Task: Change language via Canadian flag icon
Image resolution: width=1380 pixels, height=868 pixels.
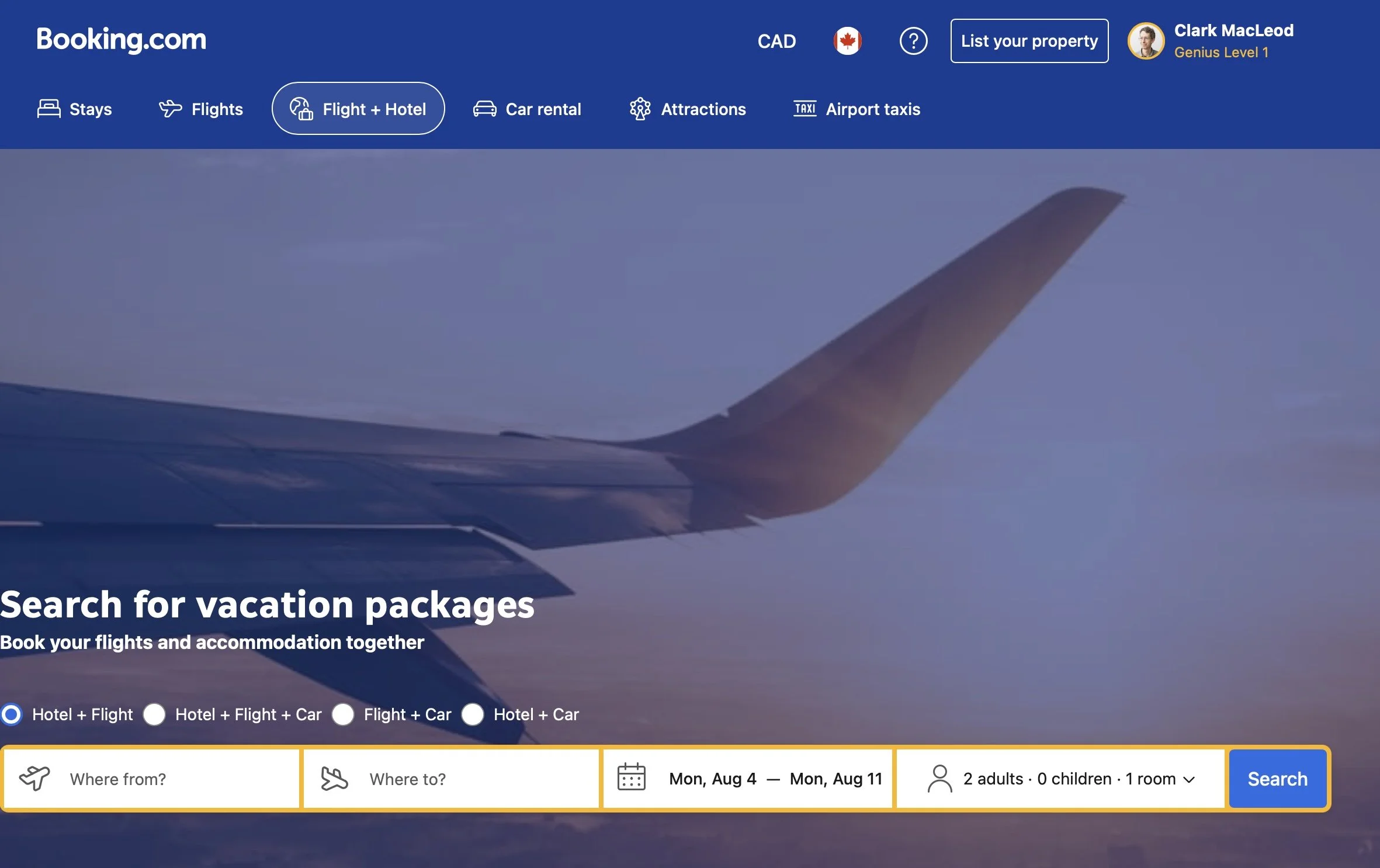Action: tap(847, 41)
